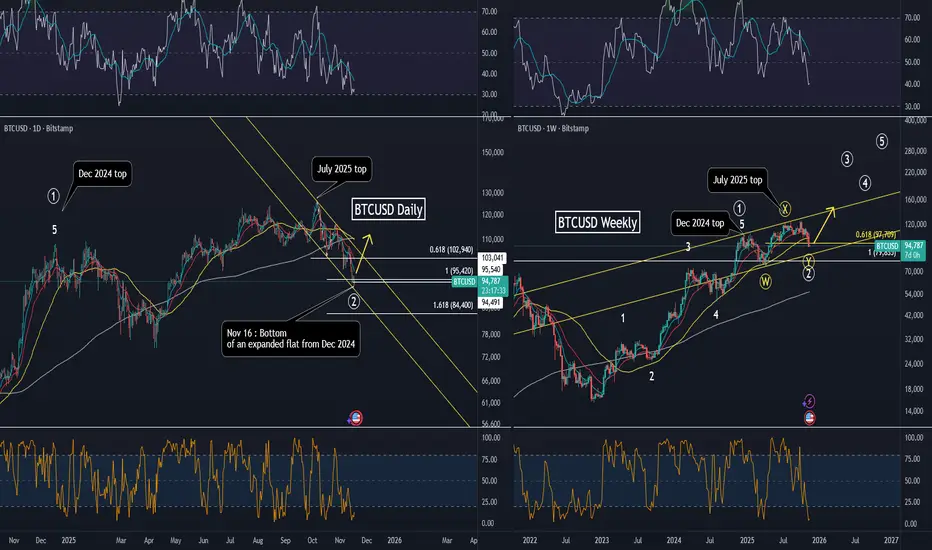Select the 'Dec 2024 top' callout on weekly chart
The height and width of the screenshot is (550, 932).
700,223
